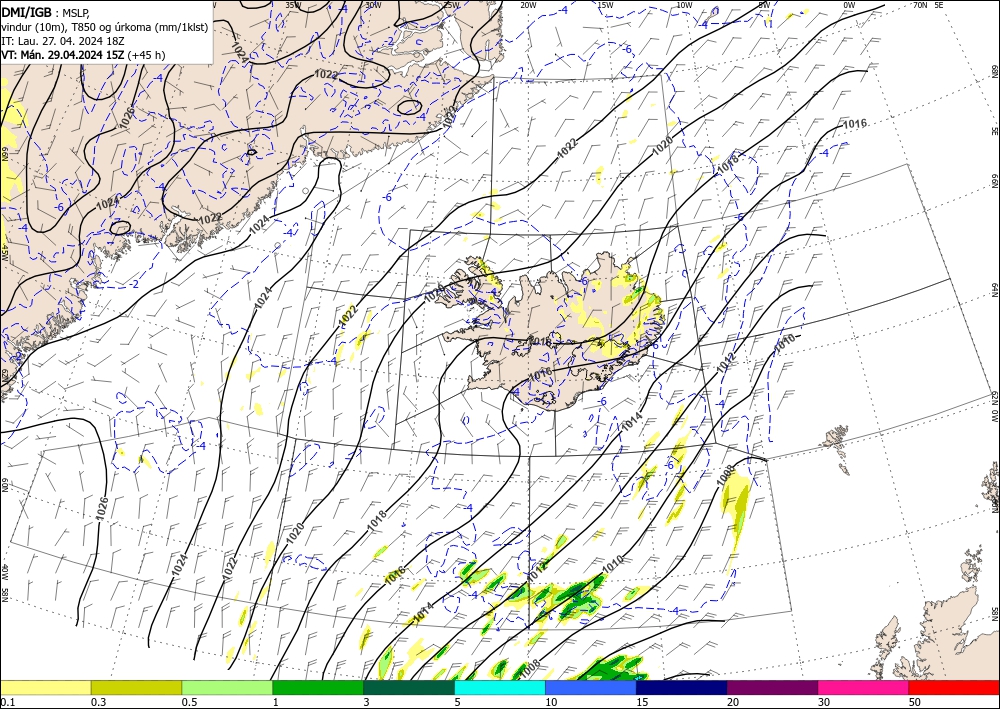Select the olive 0.3 precipitation legend swatch

[x=136, y=687]
